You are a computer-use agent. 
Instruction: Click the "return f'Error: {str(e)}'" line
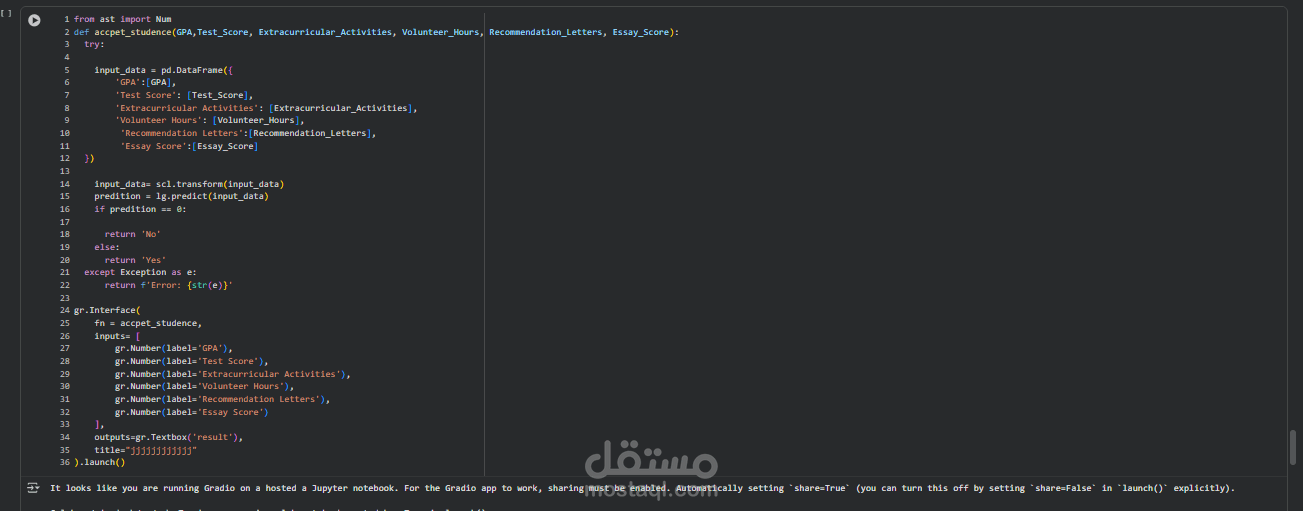[169, 285]
